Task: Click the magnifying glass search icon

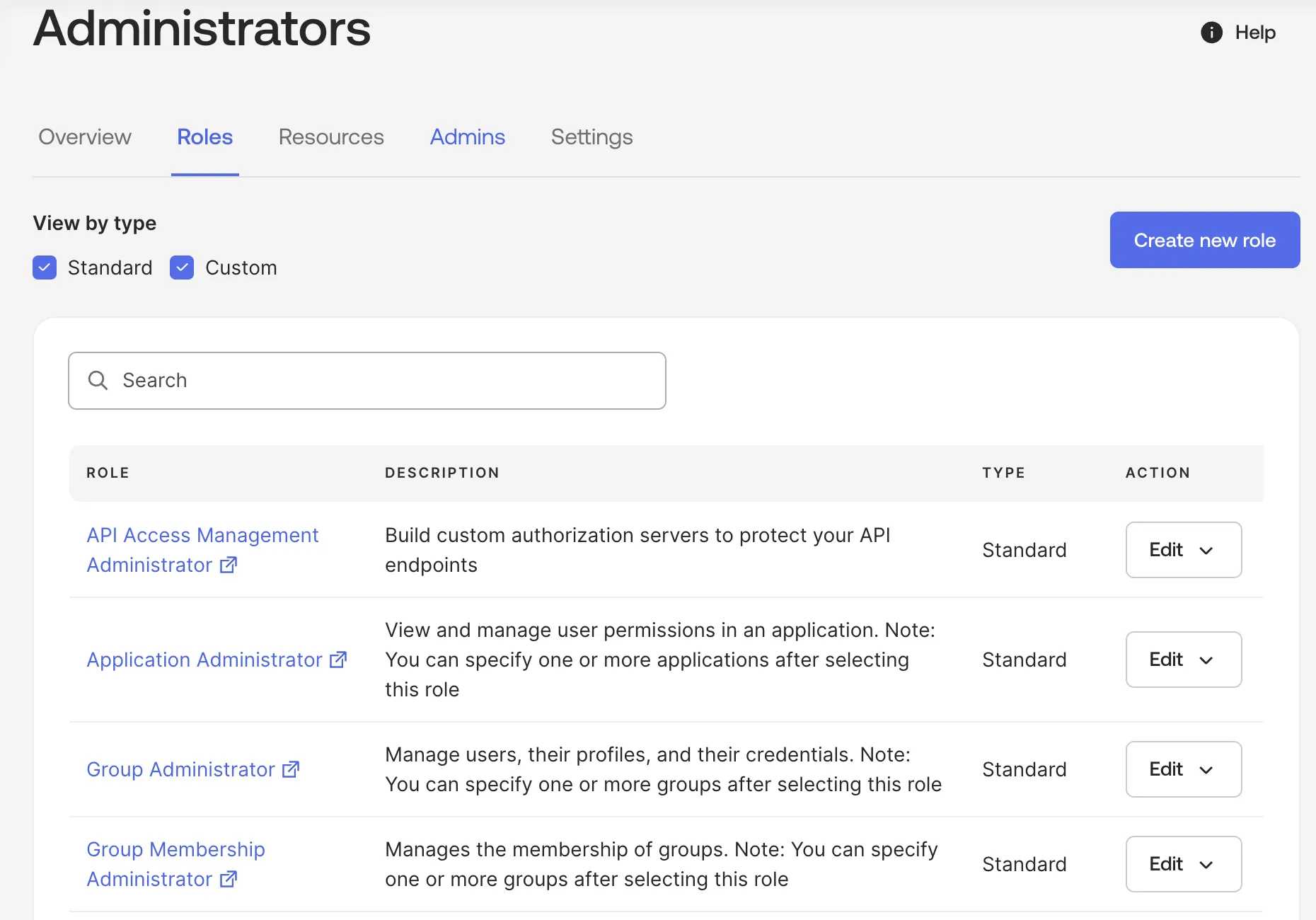Action: 98,381
